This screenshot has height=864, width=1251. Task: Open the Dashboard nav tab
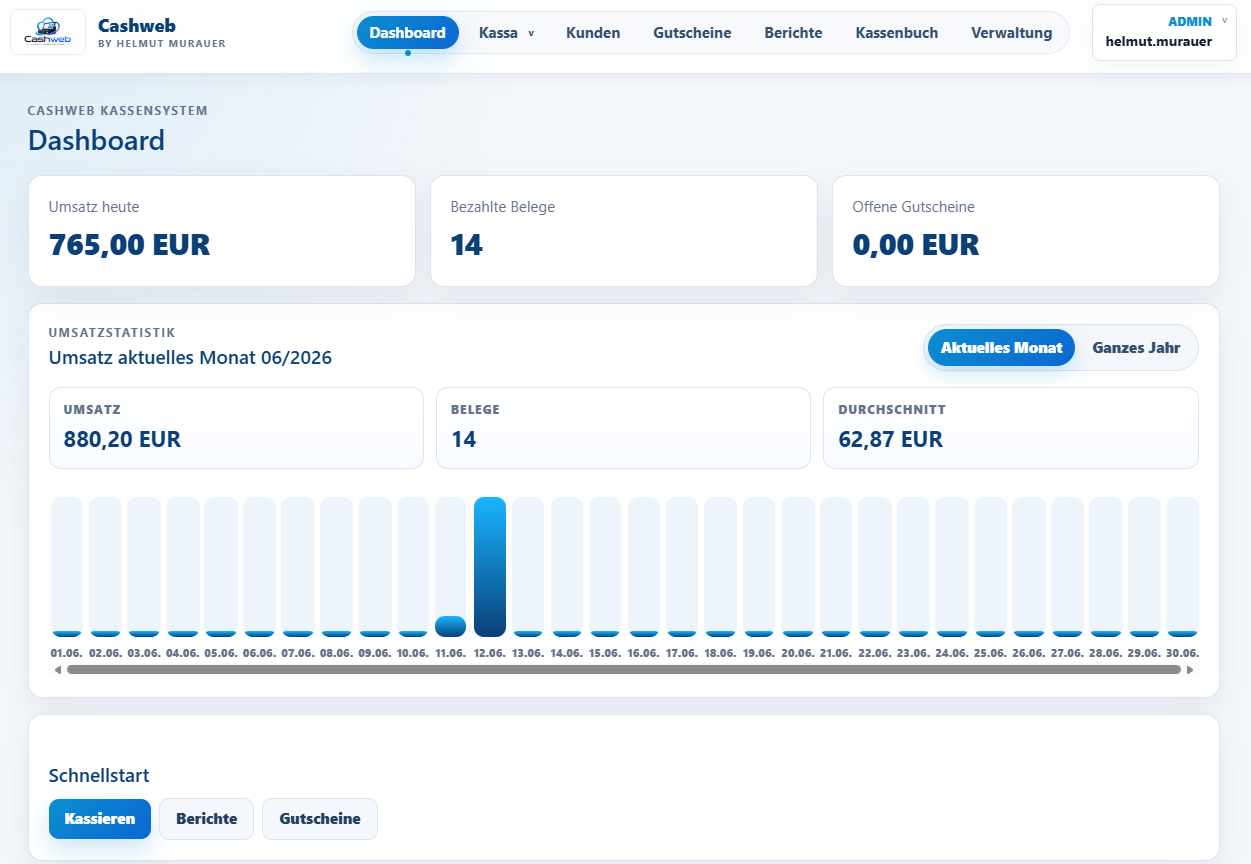tap(408, 33)
